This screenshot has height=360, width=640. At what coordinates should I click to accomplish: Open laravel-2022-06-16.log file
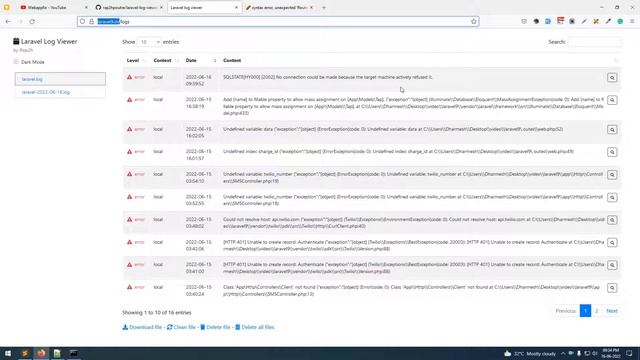pyautogui.click(x=60, y=92)
